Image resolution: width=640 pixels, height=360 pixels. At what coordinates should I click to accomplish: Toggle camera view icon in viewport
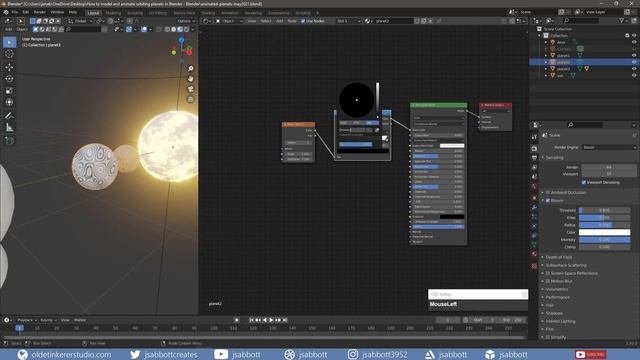(191, 89)
